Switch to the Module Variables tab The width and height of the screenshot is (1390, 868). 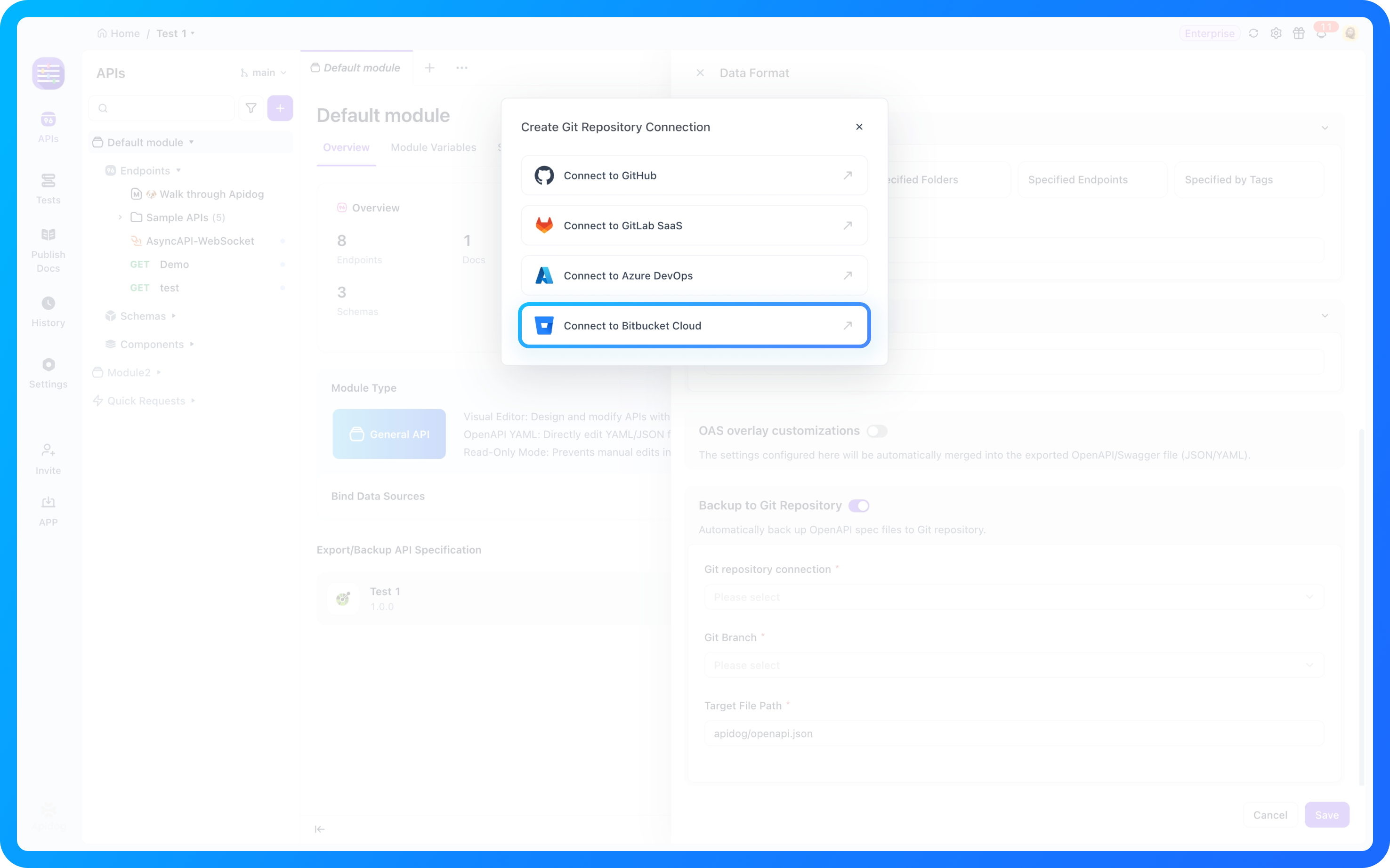click(434, 147)
